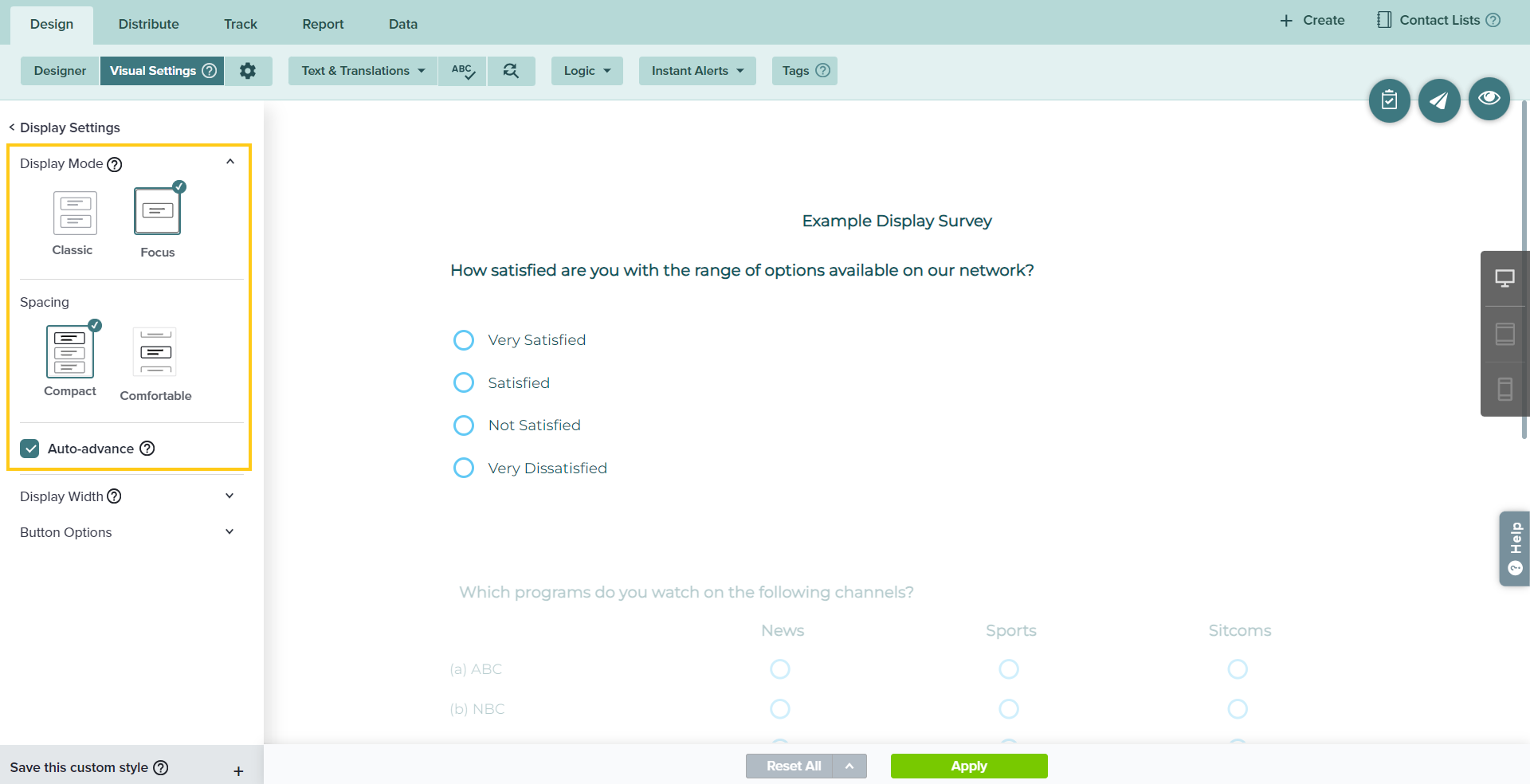1530x784 pixels.
Task: Choose the Comfortable spacing thumbnail
Action: click(155, 353)
